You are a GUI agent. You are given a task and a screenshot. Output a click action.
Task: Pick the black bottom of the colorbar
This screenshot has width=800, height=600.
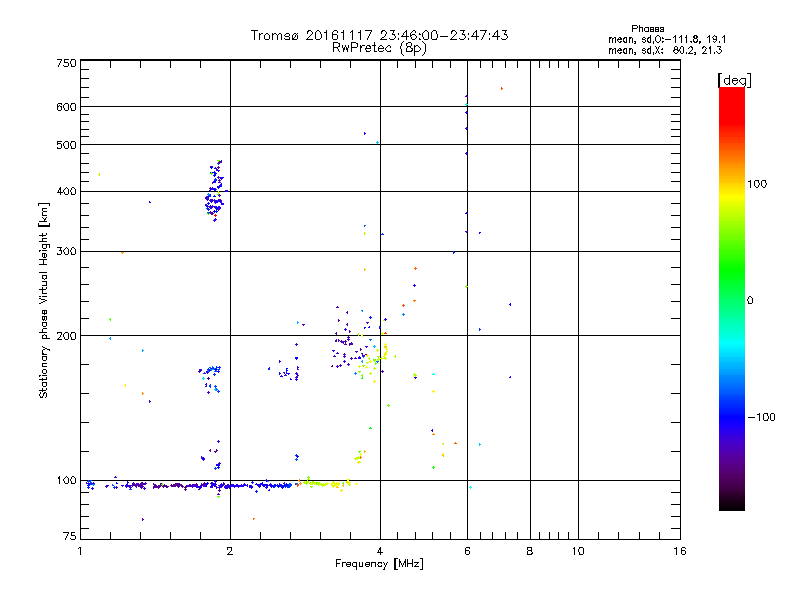coord(732,503)
